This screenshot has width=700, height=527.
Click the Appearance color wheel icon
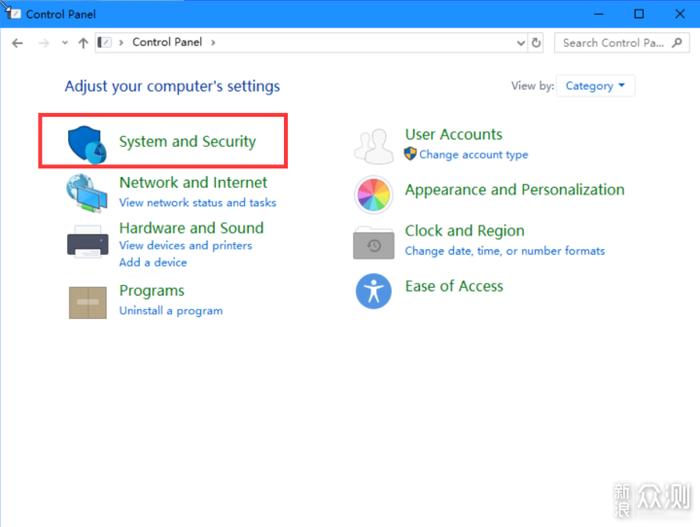pyautogui.click(x=374, y=194)
